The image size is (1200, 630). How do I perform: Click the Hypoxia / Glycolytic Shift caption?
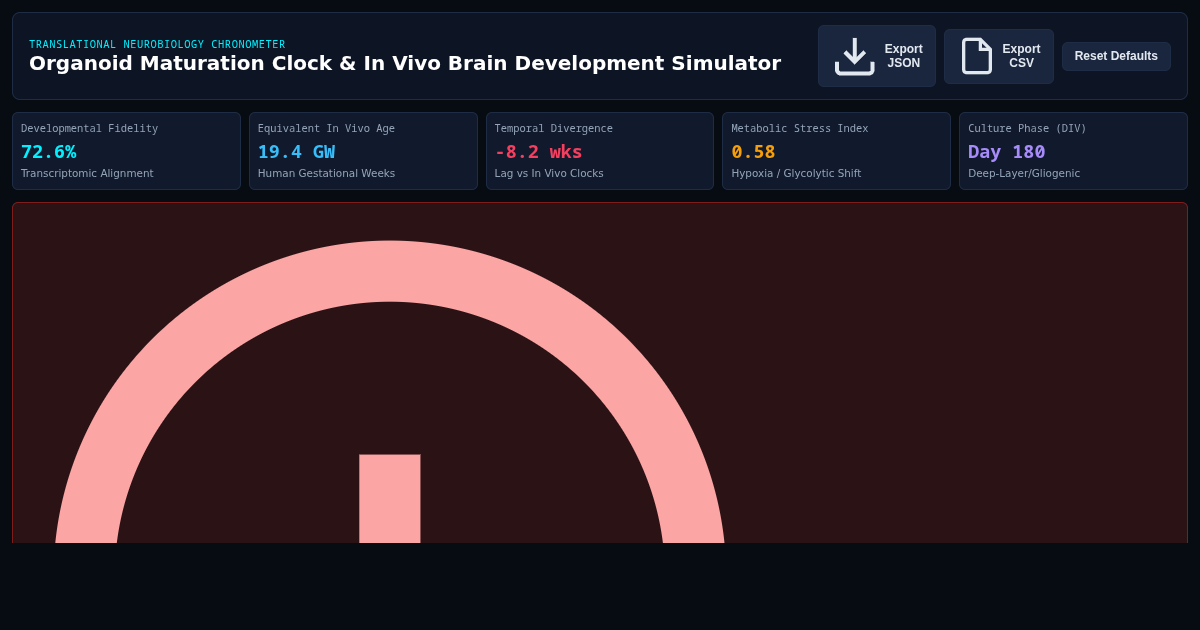click(x=796, y=174)
